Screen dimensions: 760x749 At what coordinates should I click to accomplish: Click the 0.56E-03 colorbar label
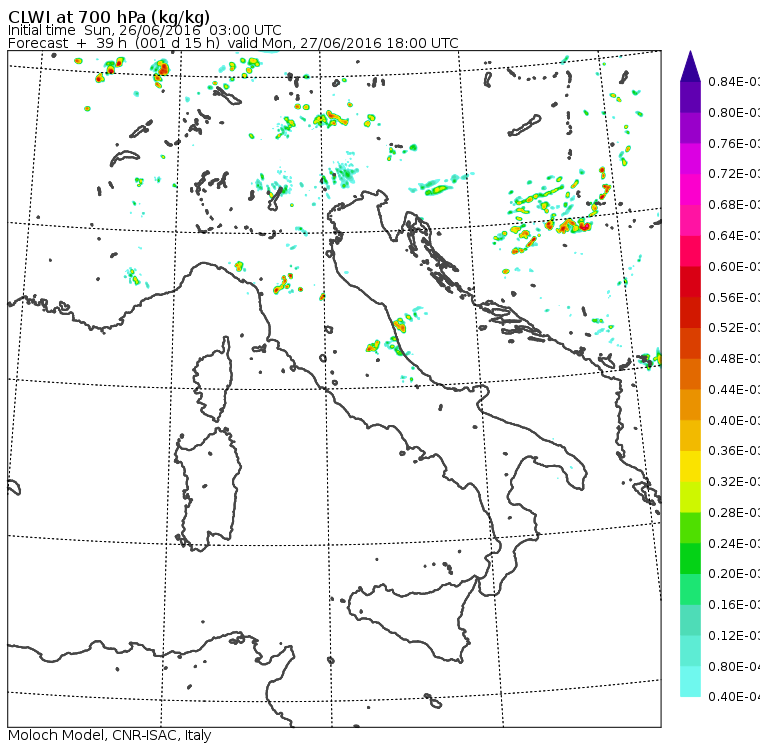734,297
